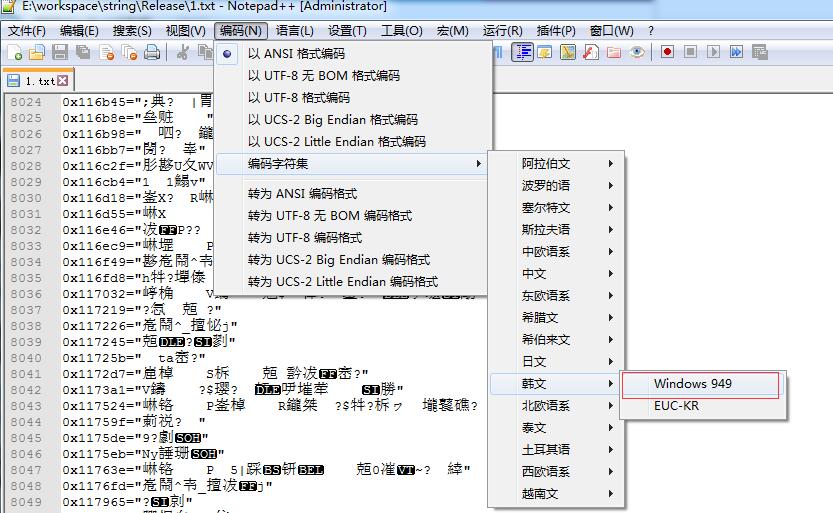Click the Open file folder icon

[36, 52]
